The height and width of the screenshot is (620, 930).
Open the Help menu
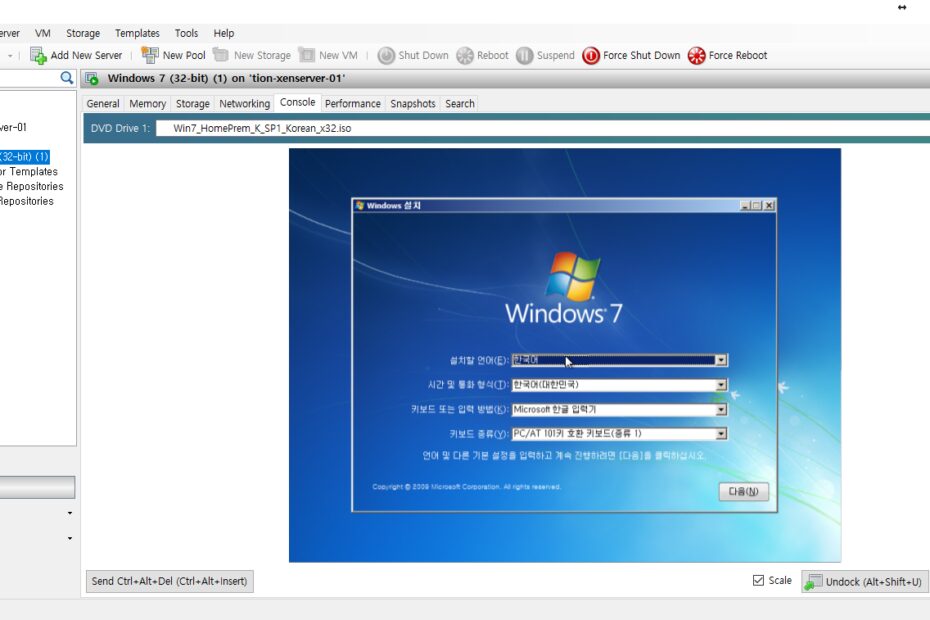[224, 33]
